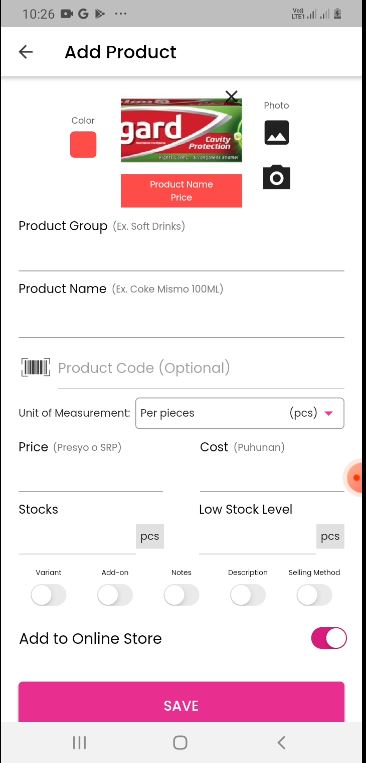Open gallery to choose product photo
The width and height of the screenshot is (366, 763).
point(276,133)
